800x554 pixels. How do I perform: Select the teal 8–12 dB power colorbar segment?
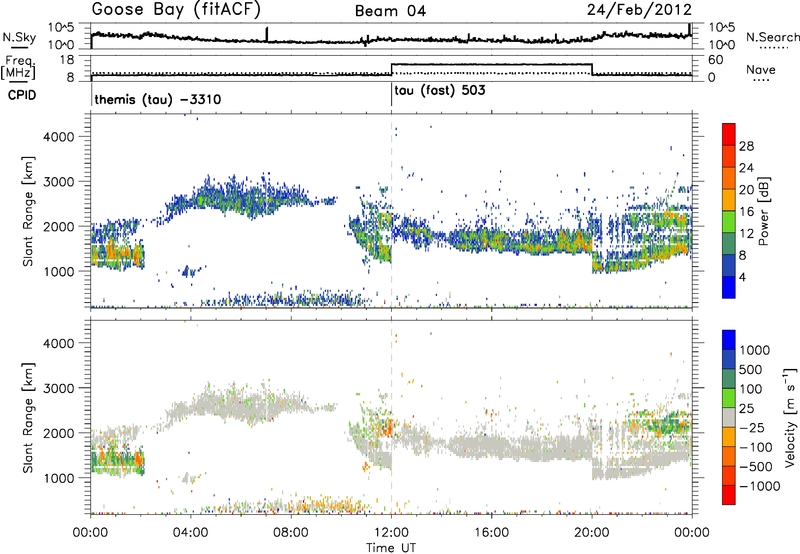tap(729, 244)
